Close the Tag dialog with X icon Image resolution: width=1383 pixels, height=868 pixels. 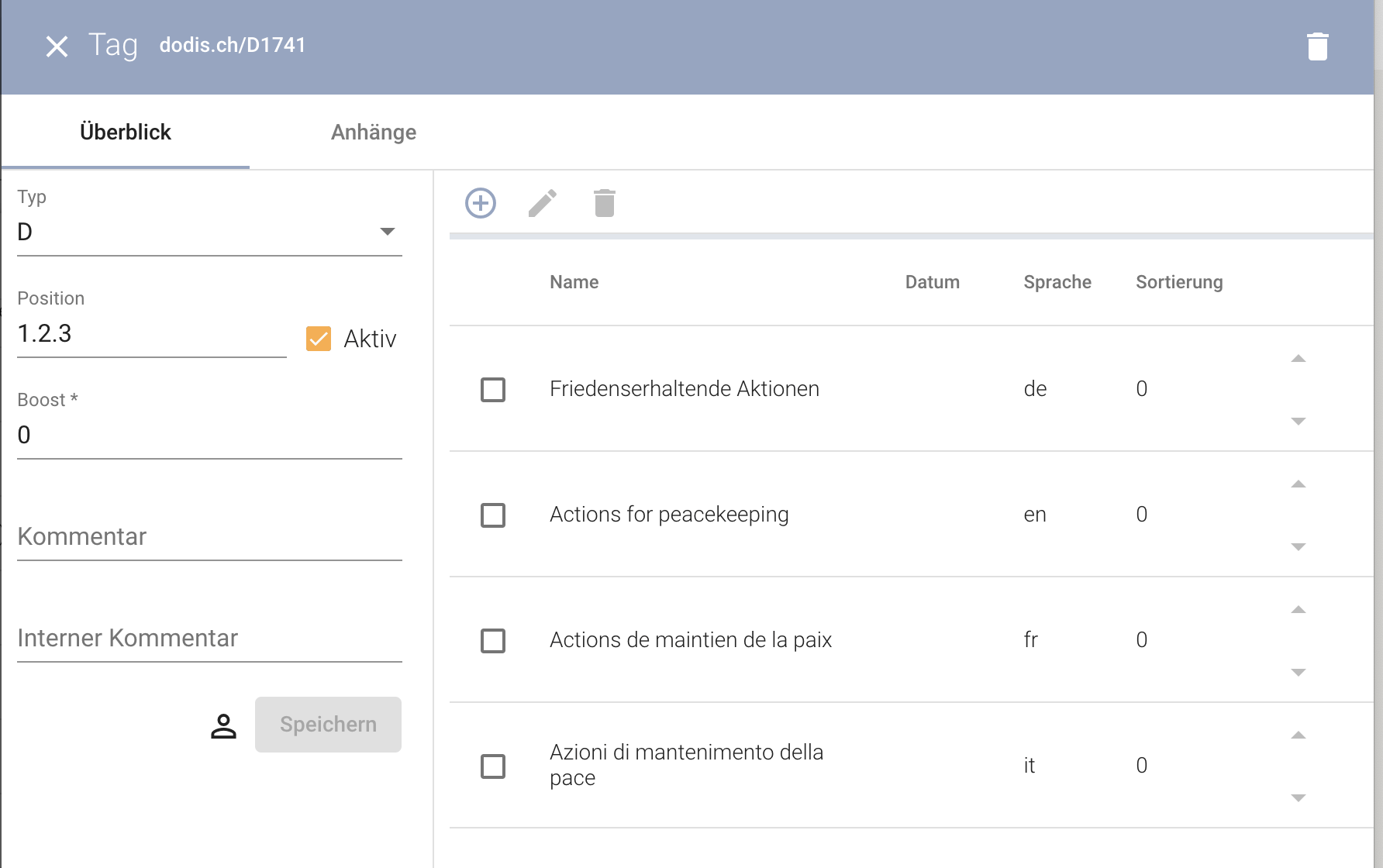coord(57,46)
